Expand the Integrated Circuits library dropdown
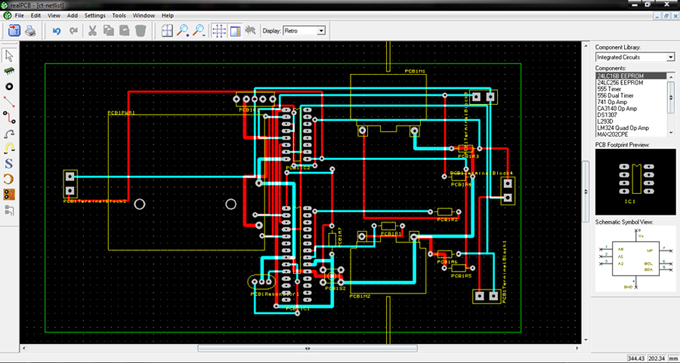680x363 pixels. click(x=635, y=57)
